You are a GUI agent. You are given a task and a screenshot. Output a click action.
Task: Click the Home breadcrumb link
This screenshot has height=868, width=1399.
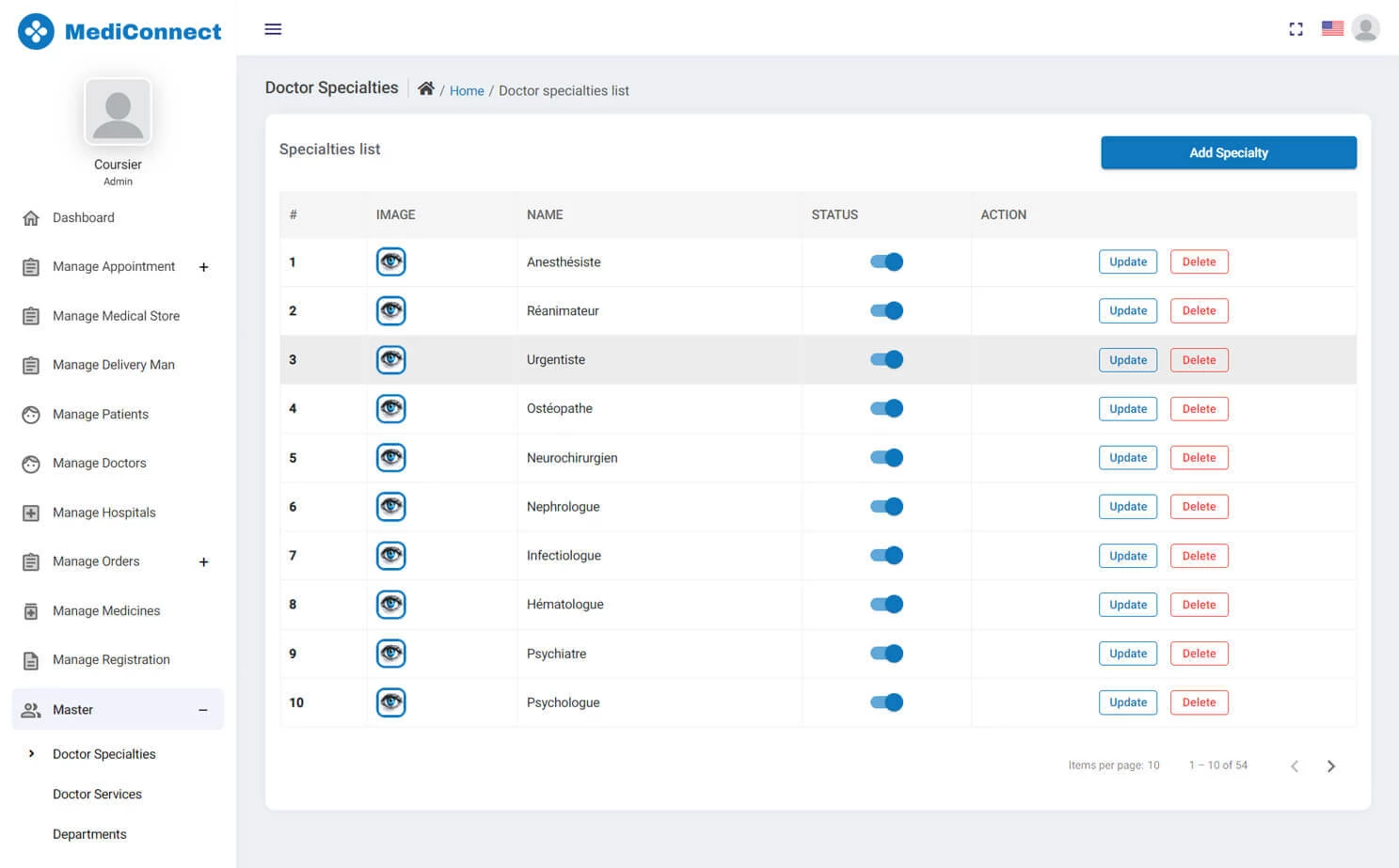coord(467,91)
